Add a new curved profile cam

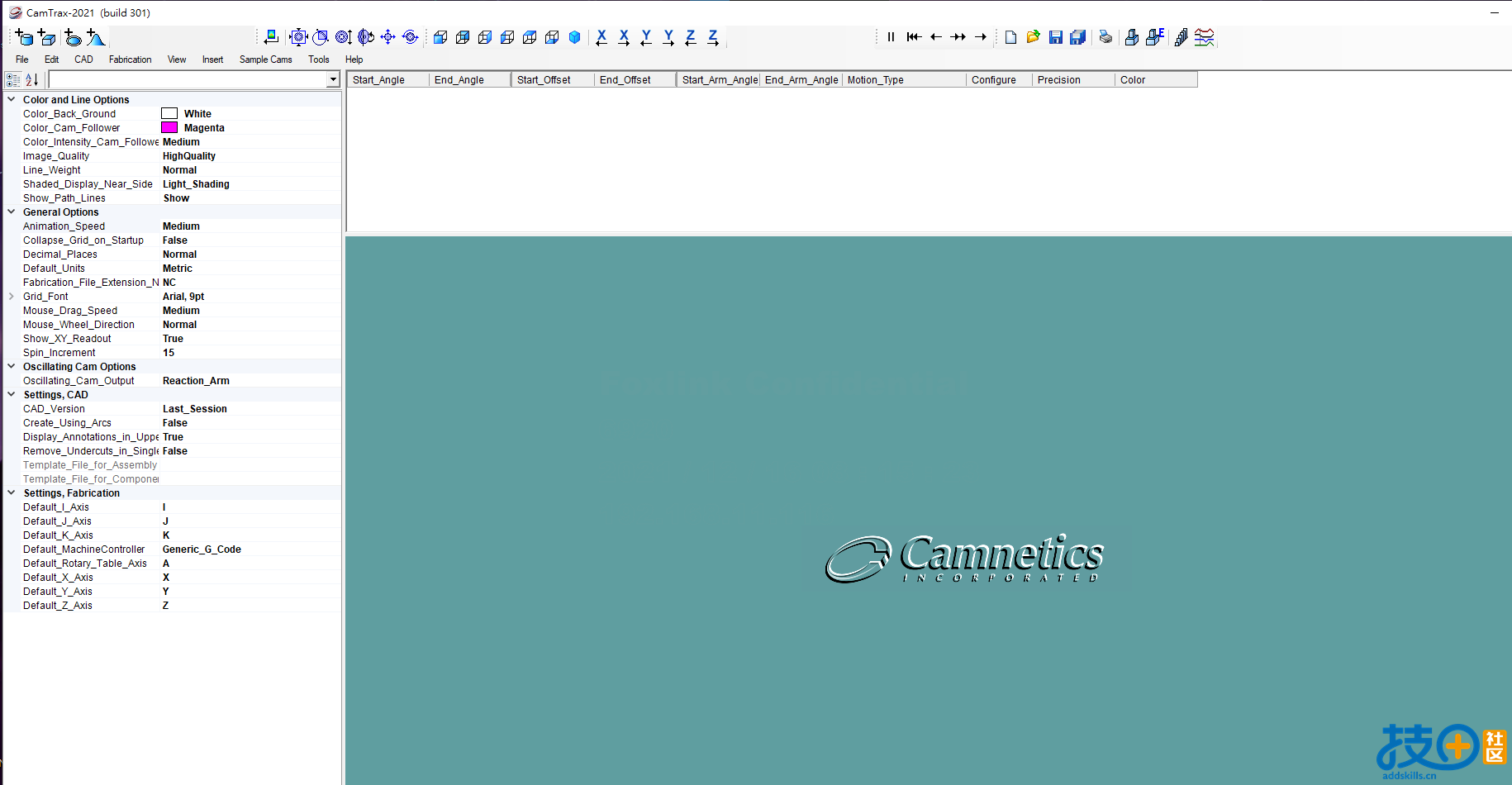(96, 37)
